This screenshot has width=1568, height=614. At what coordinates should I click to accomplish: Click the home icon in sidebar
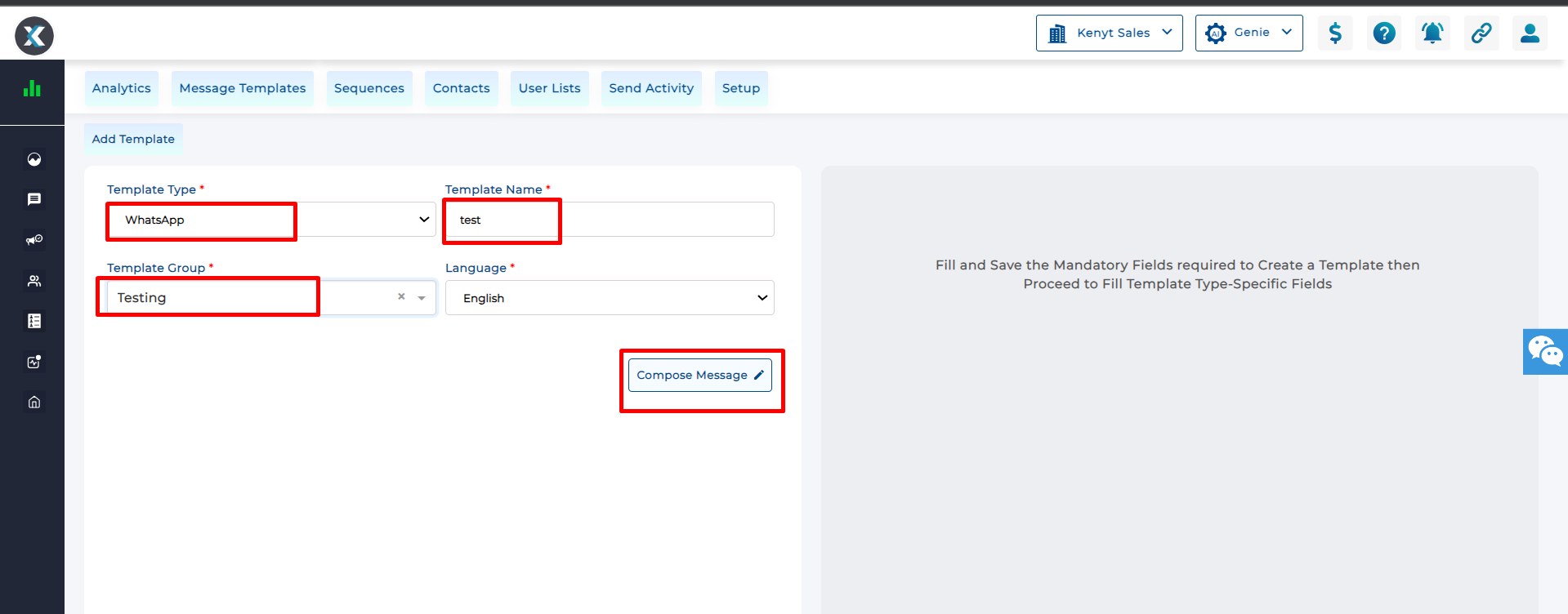click(x=34, y=402)
